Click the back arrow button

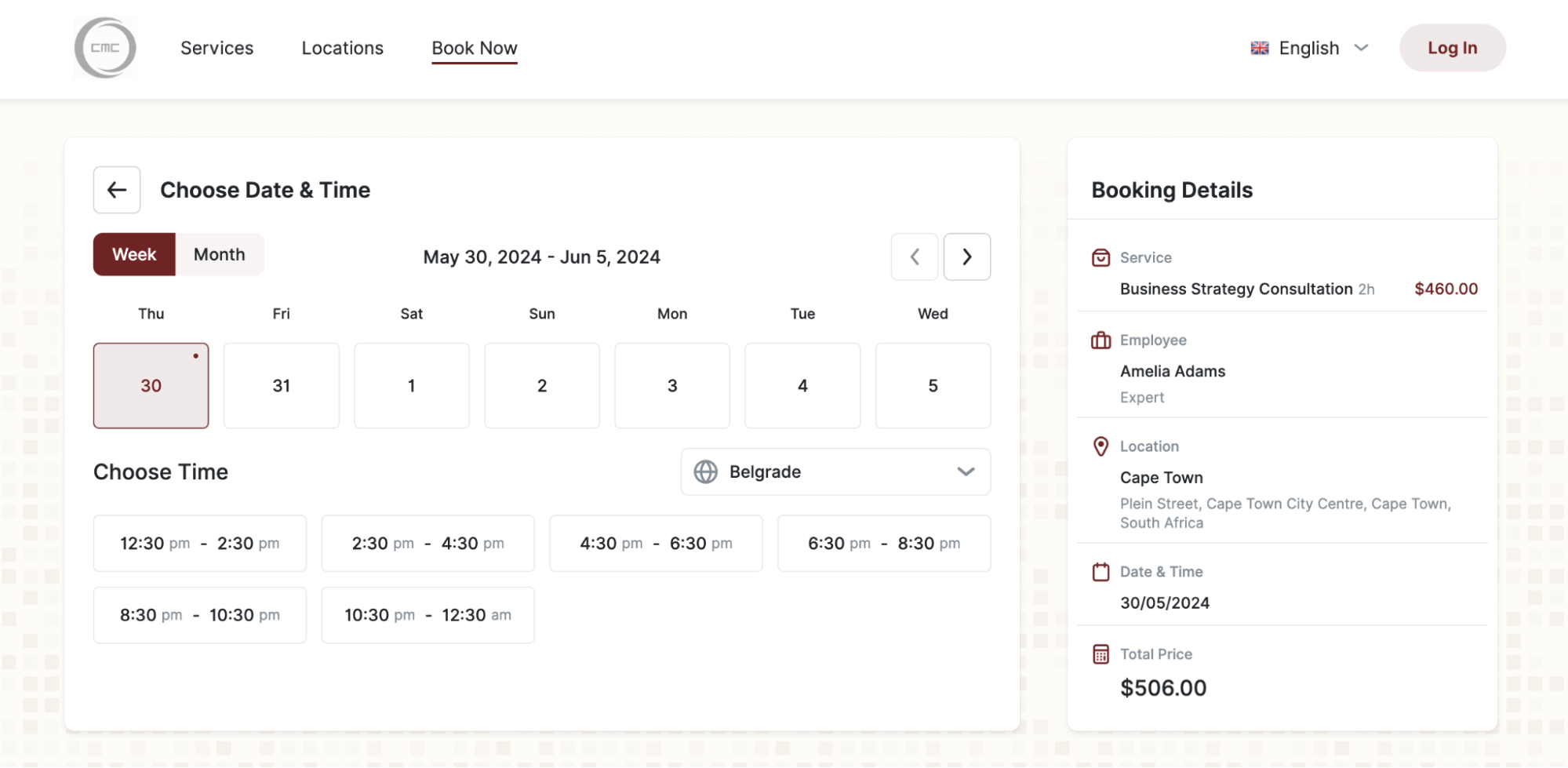click(117, 190)
